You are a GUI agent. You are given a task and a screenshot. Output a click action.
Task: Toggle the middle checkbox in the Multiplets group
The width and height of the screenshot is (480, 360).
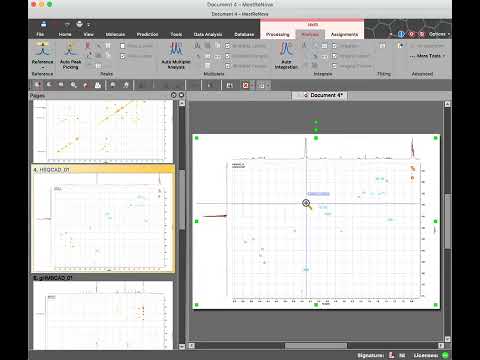[x=228, y=56]
